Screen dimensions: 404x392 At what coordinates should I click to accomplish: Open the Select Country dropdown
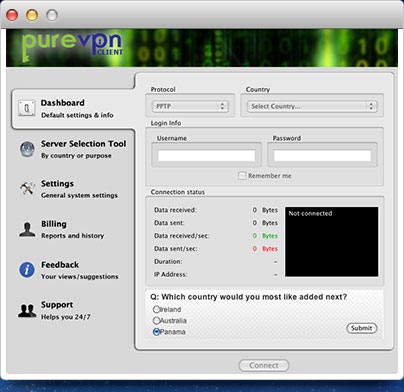click(x=312, y=106)
